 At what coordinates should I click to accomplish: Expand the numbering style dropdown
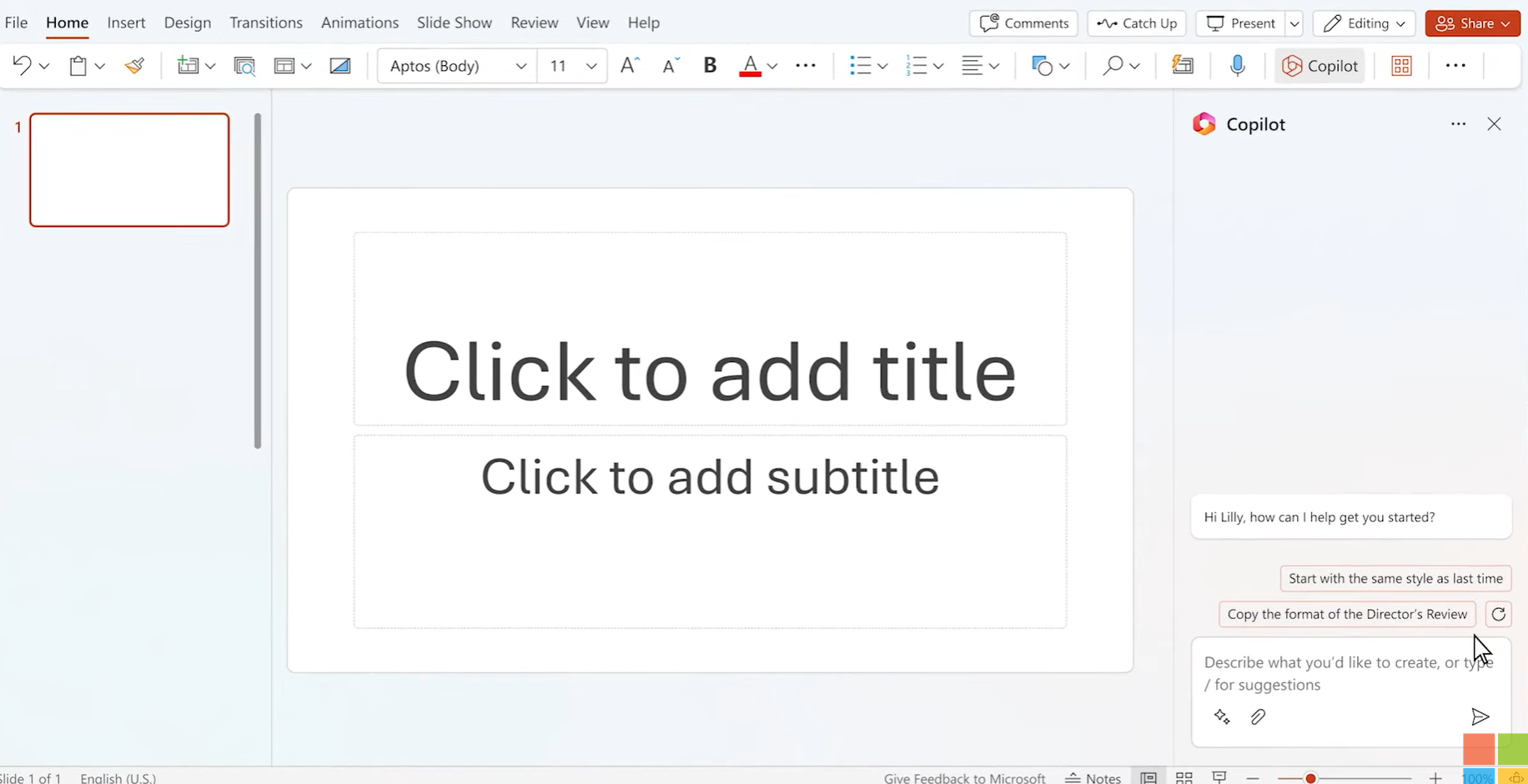938,66
